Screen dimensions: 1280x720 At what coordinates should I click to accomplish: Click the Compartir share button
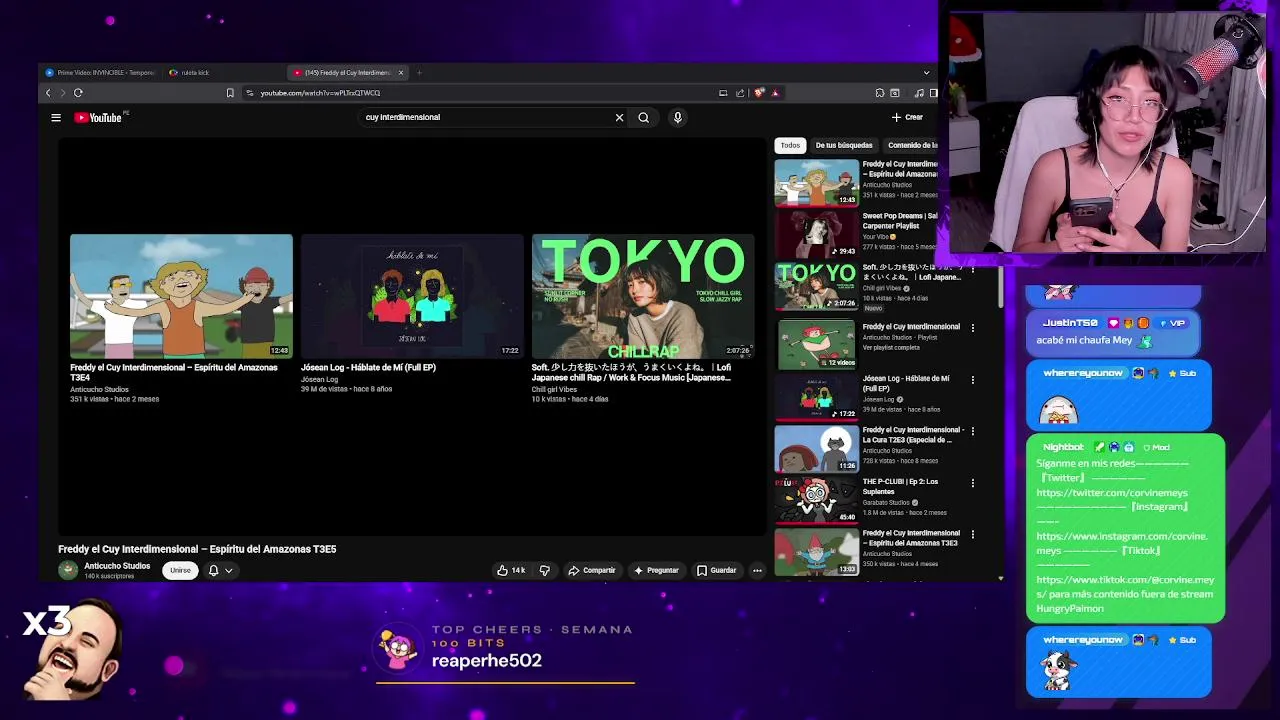[x=592, y=570]
